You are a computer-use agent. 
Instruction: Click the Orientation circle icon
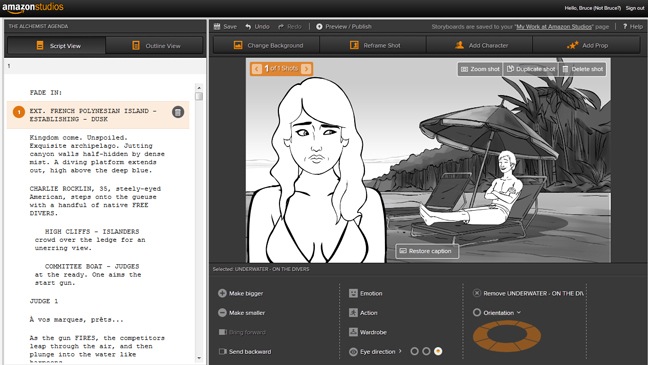coord(477,313)
